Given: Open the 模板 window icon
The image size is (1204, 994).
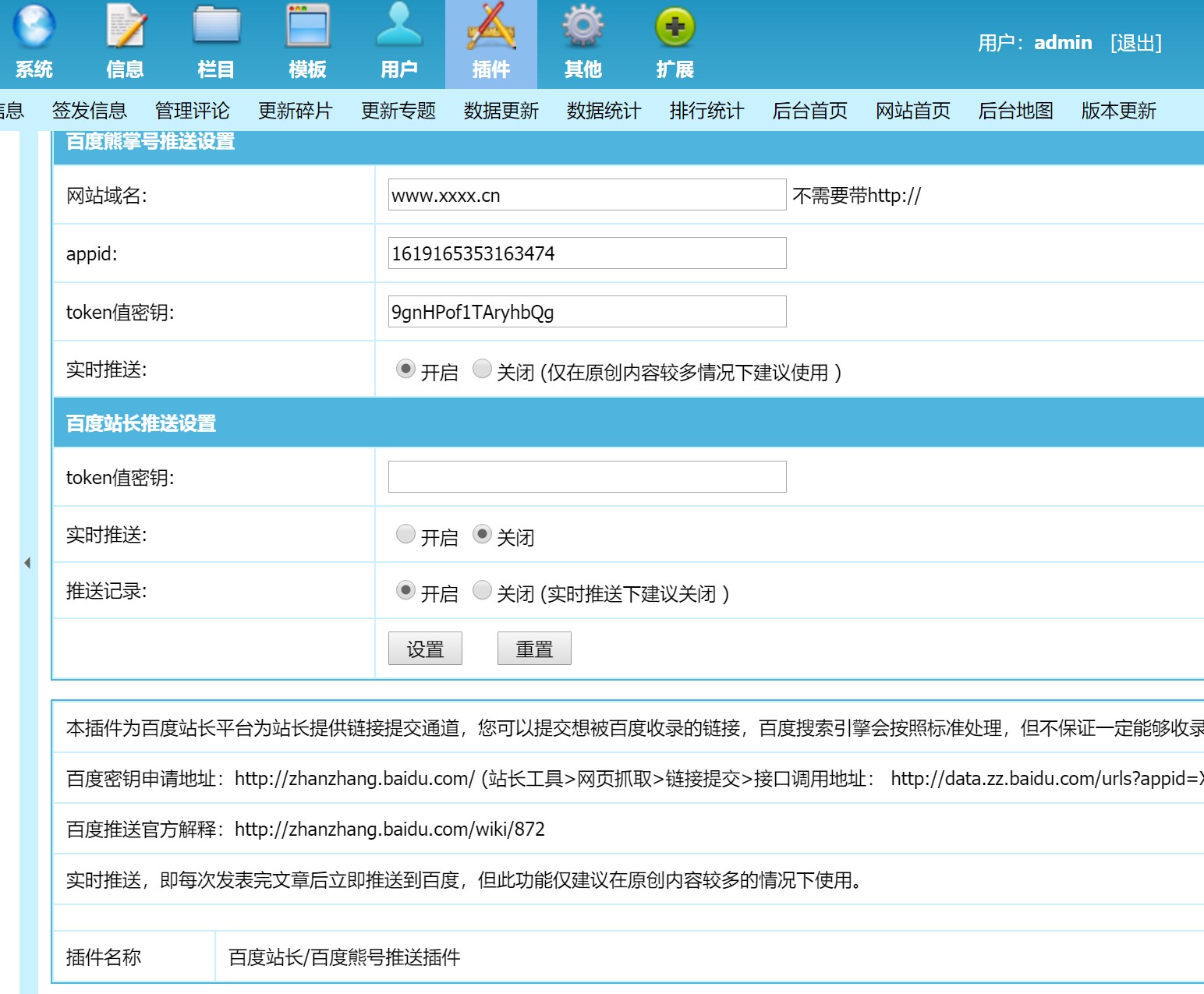Looking at the screenshot, I should coord(308,26).
